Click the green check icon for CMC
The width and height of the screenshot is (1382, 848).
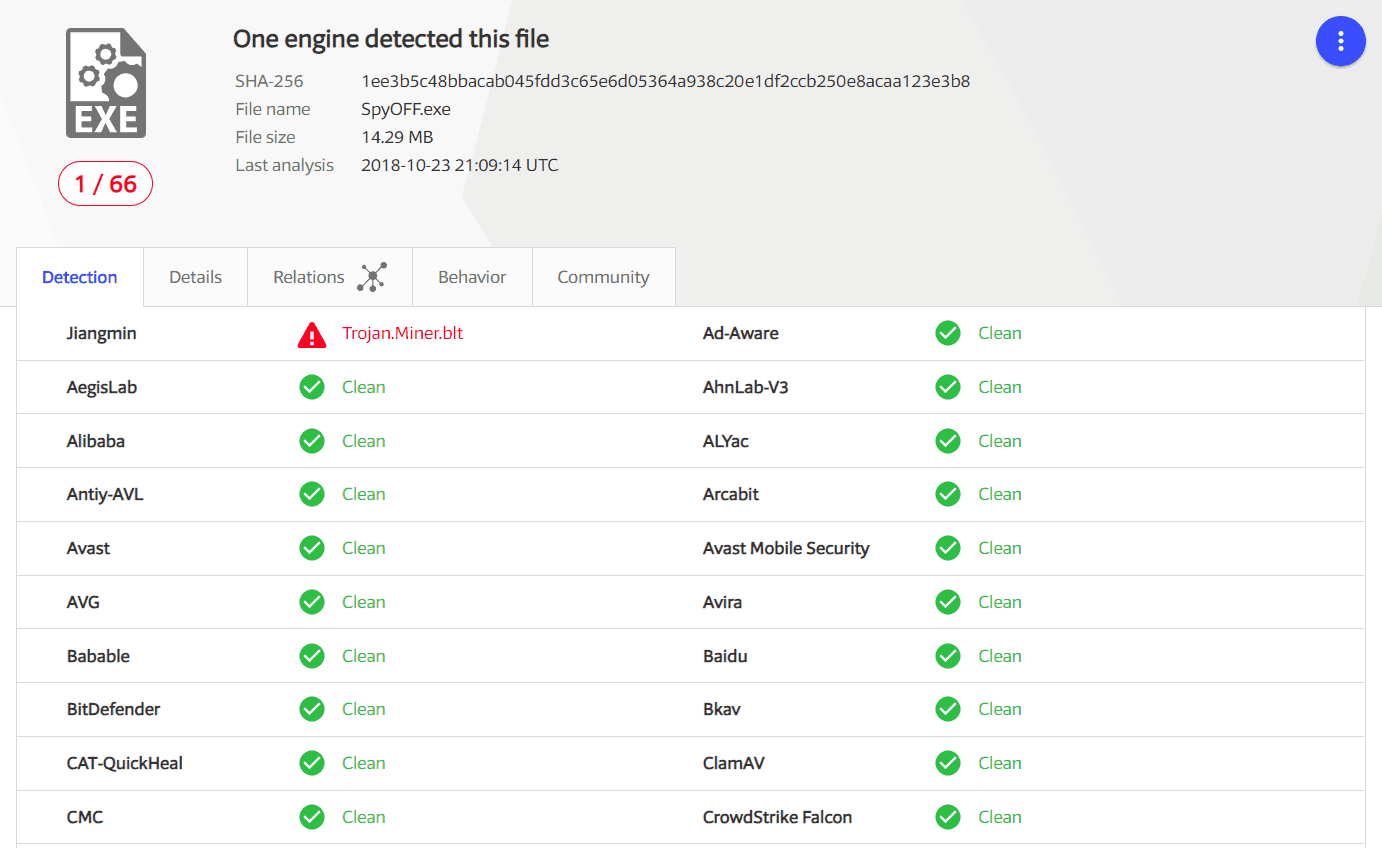coord(312,817)
